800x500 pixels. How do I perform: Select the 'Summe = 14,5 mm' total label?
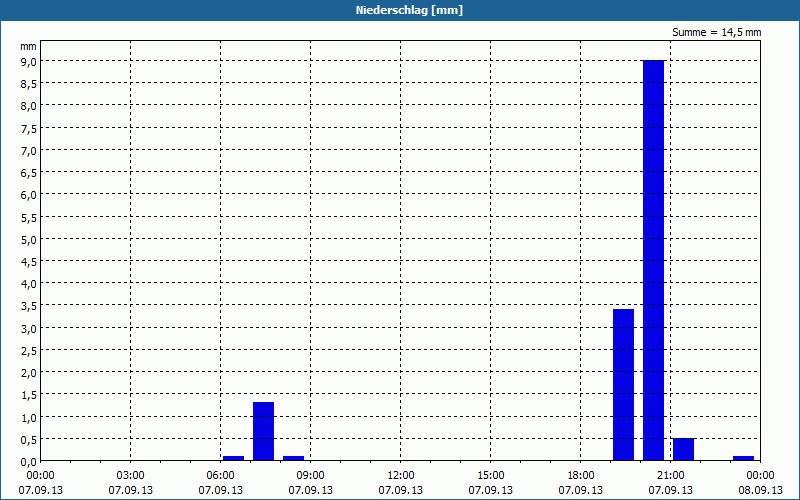(716, 32)
